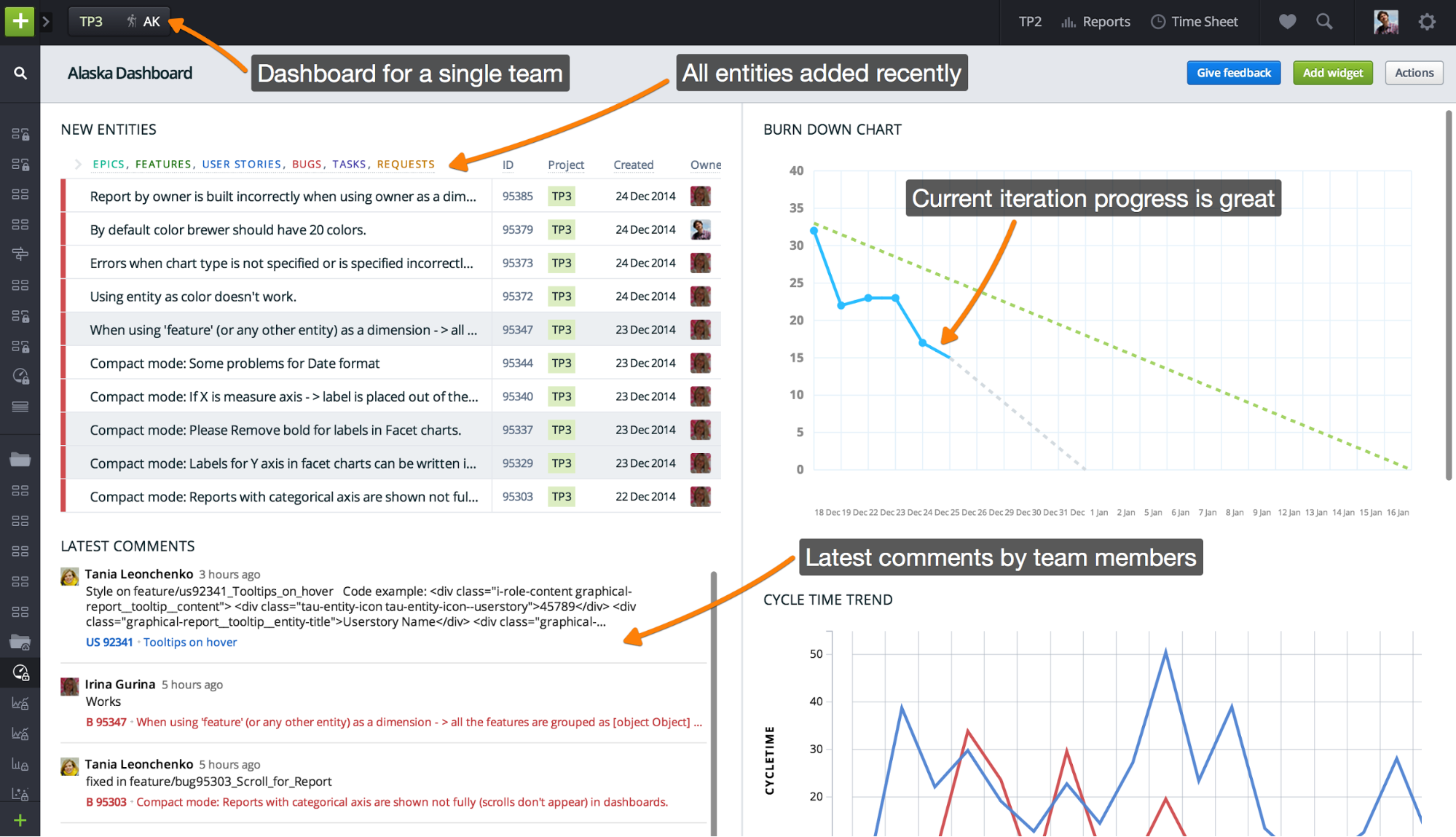Click the green plus add button
This screenshot has width=1456, height=837.
pos(20,21)
